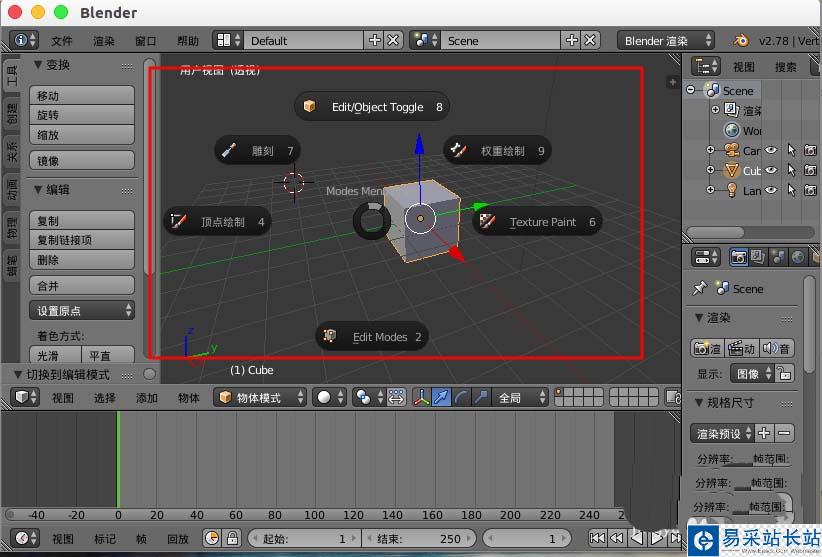Viewport: 822px width, 557px height.
Task: Select Edit Modes in pie menu
Action: tap(372, 336)
